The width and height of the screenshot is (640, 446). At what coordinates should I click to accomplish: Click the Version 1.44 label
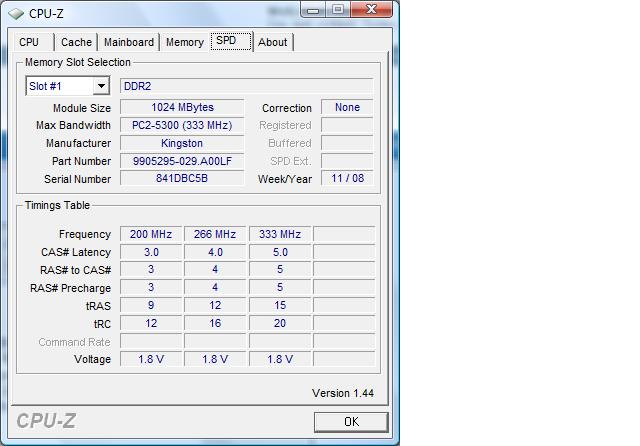[x=343, y=393]
